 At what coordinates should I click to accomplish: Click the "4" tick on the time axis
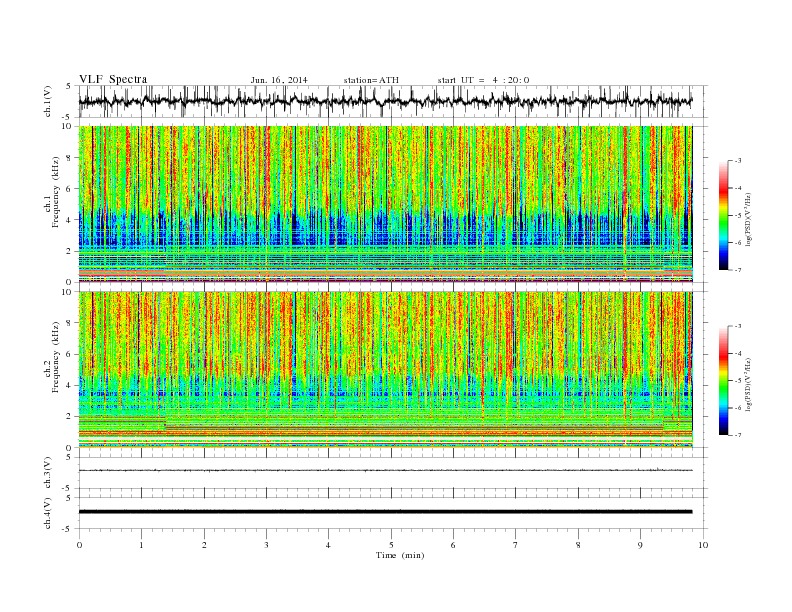pyautogui.click(x=328, y=545)
